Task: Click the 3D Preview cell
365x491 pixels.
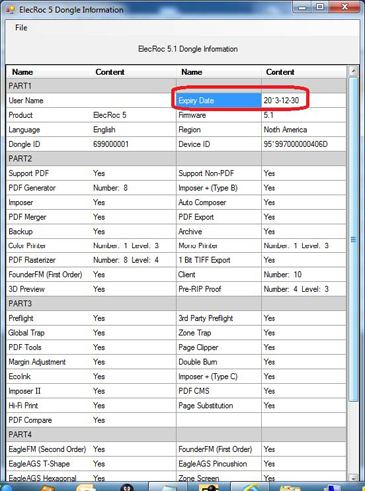Action: tap(49, 289)
